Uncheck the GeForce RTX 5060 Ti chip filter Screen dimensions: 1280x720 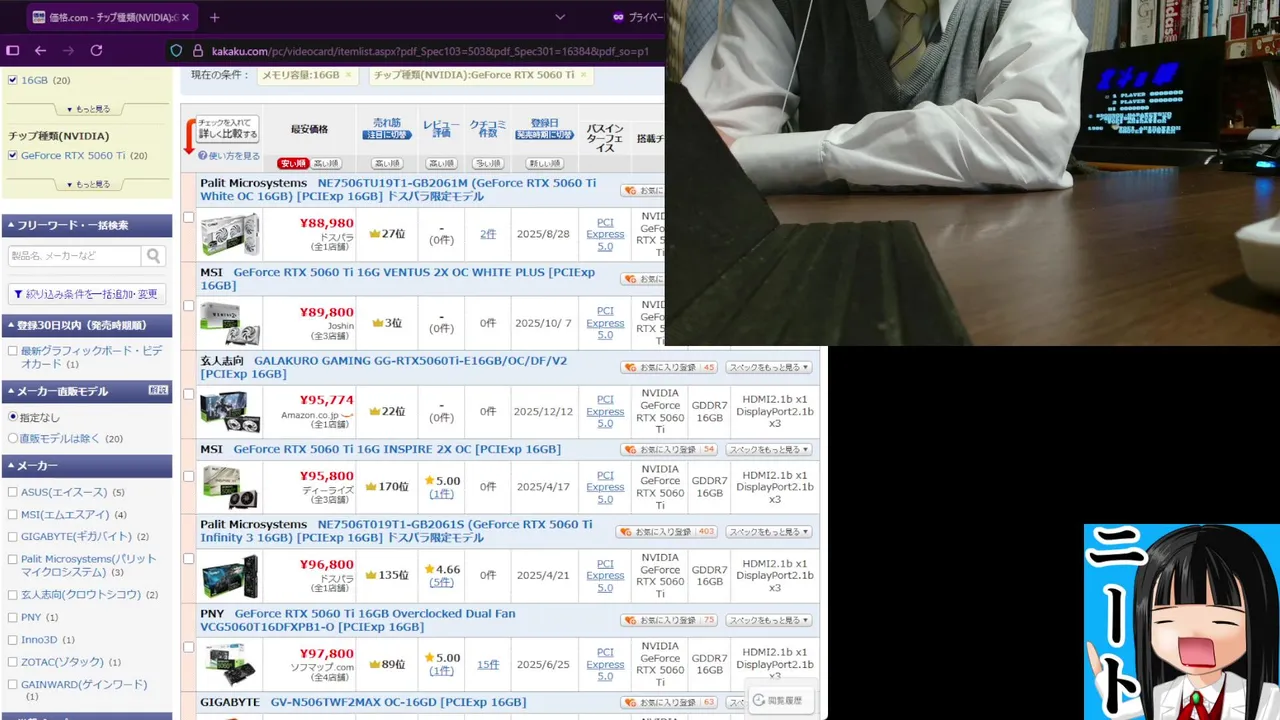[13, 155]
